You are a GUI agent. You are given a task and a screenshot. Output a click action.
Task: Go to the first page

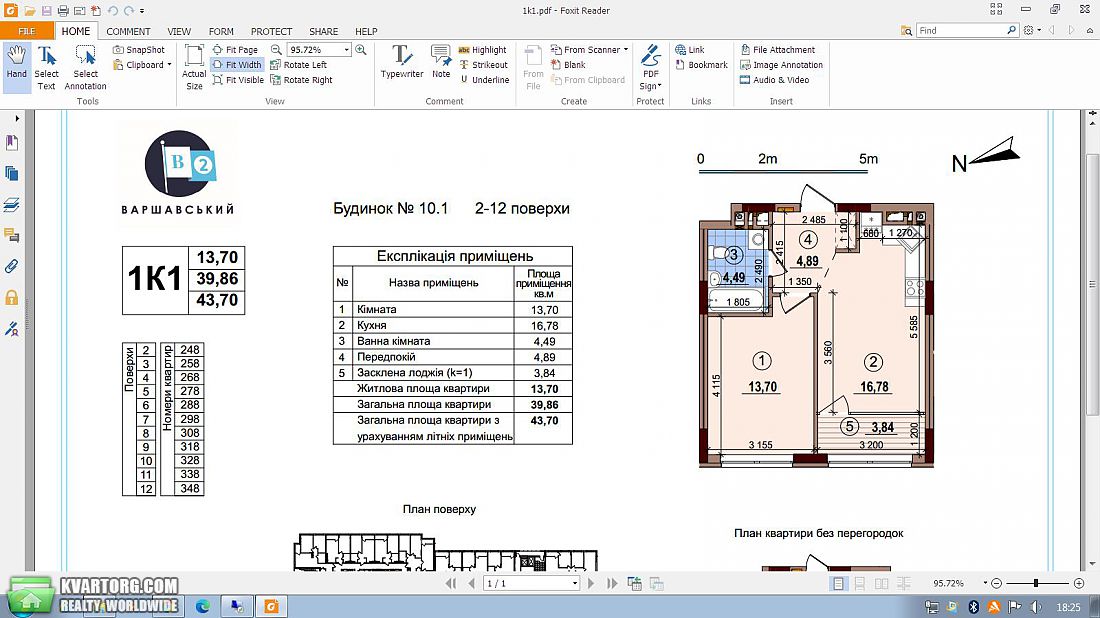[451, 583]
